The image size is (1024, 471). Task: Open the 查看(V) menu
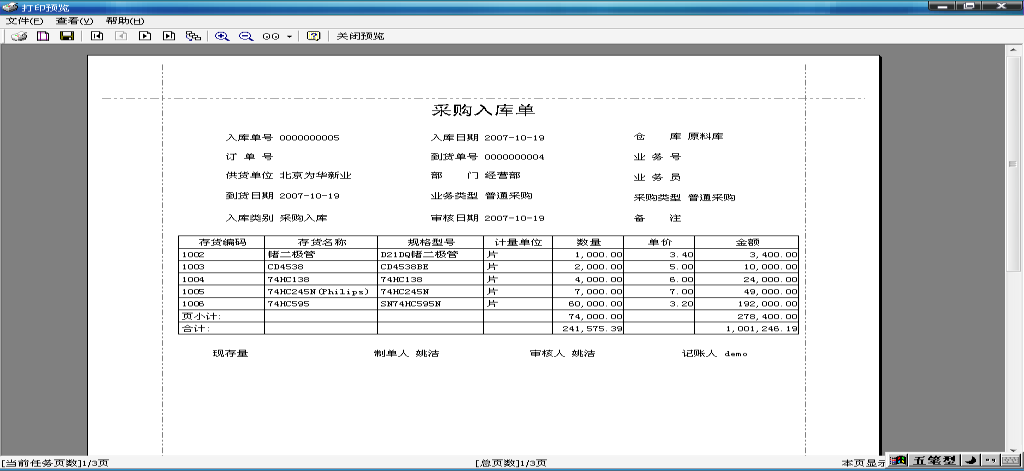click(74, 21)
